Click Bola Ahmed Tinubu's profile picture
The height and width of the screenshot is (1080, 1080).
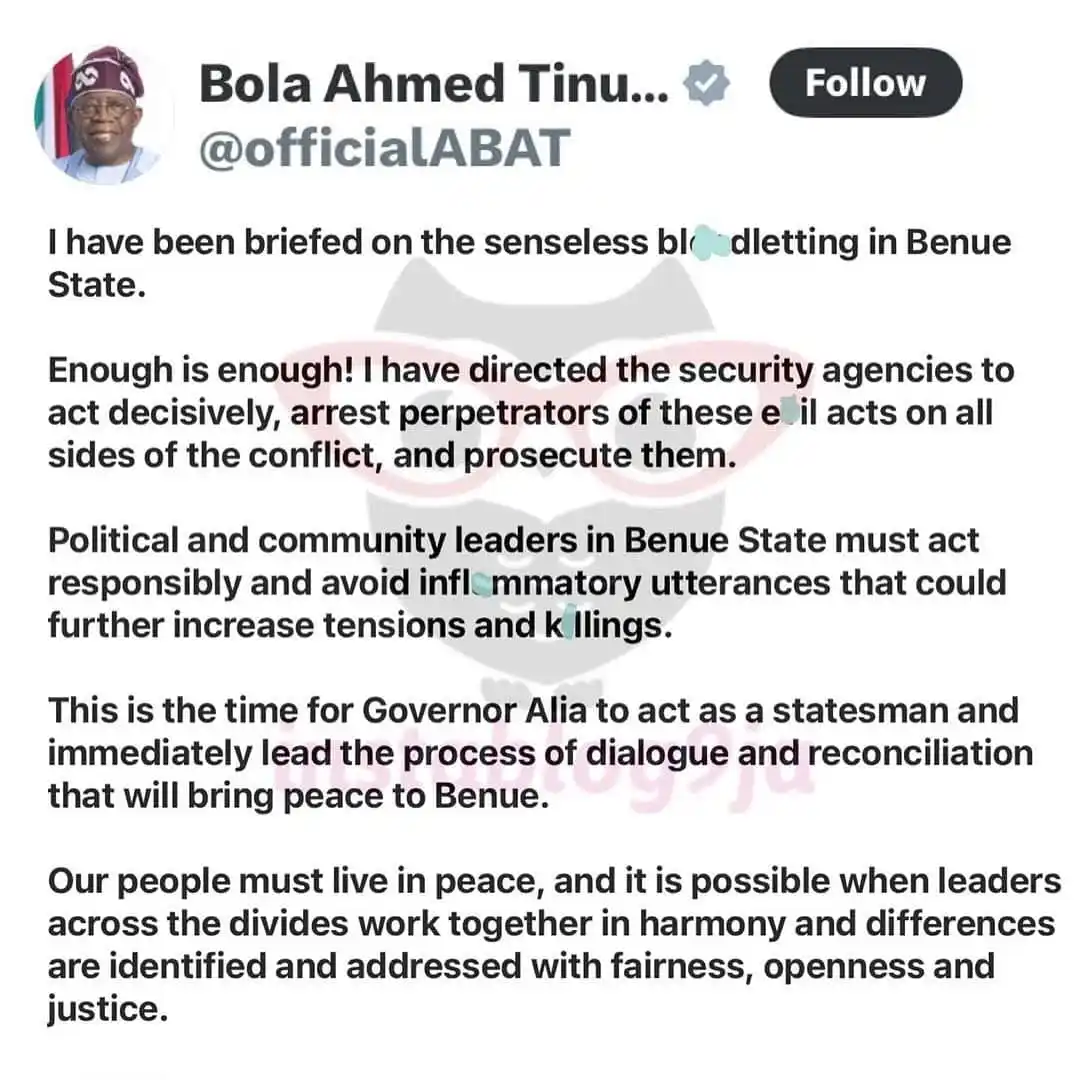tap(102, 113)
